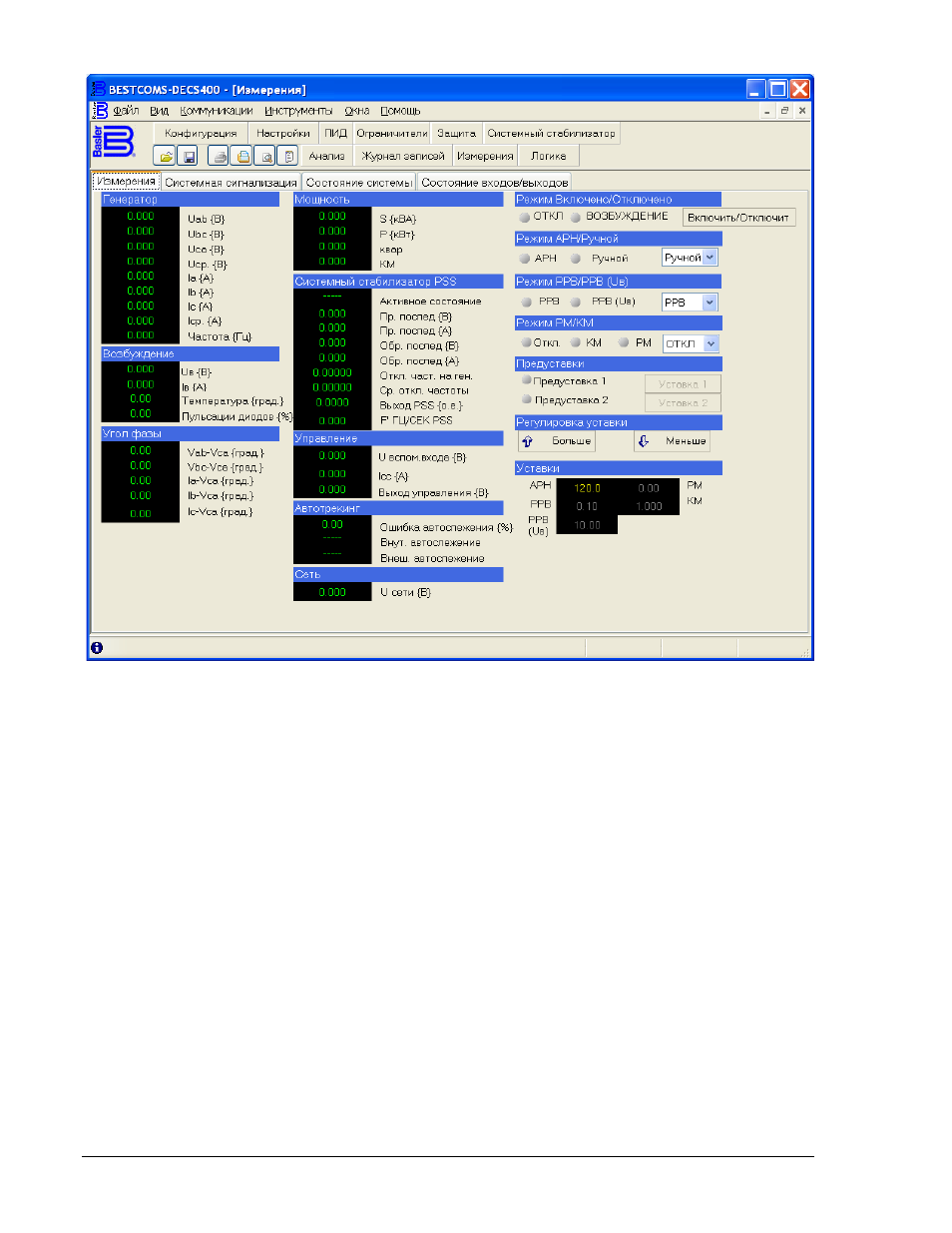The width and height of the screenshot is (952, 1233).
Task: Select the РМ radio button
Action: pyautogui.click(x=624, y=342)
